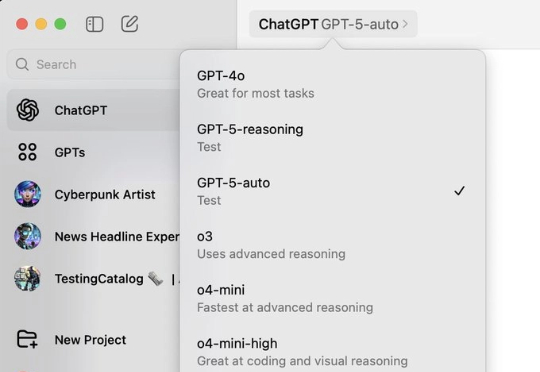Open News Headline Expert avatar
The height and width of the screenshot is (372, 540).
point(28,236)
